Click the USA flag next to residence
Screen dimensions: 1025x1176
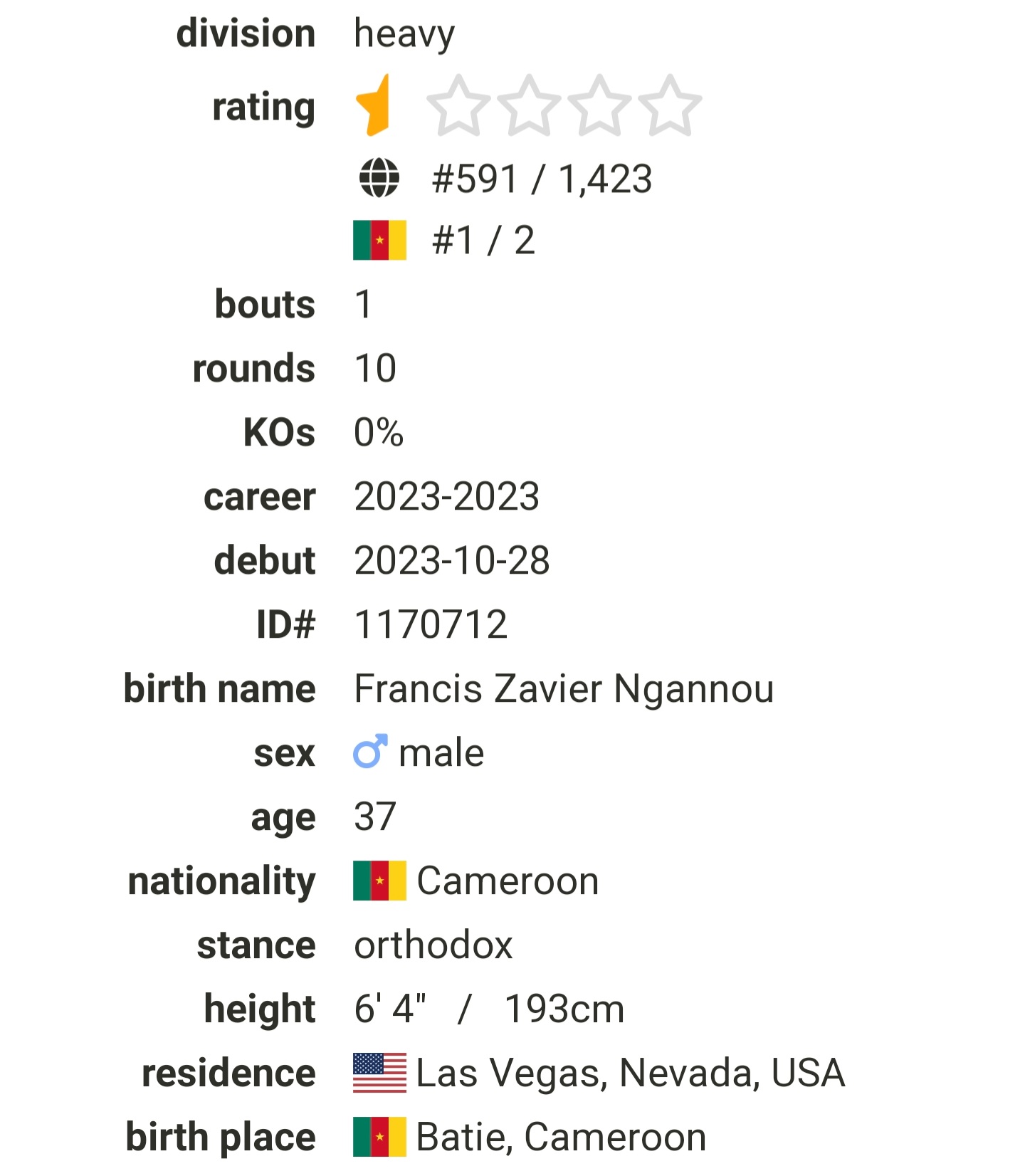(380, 1073)
